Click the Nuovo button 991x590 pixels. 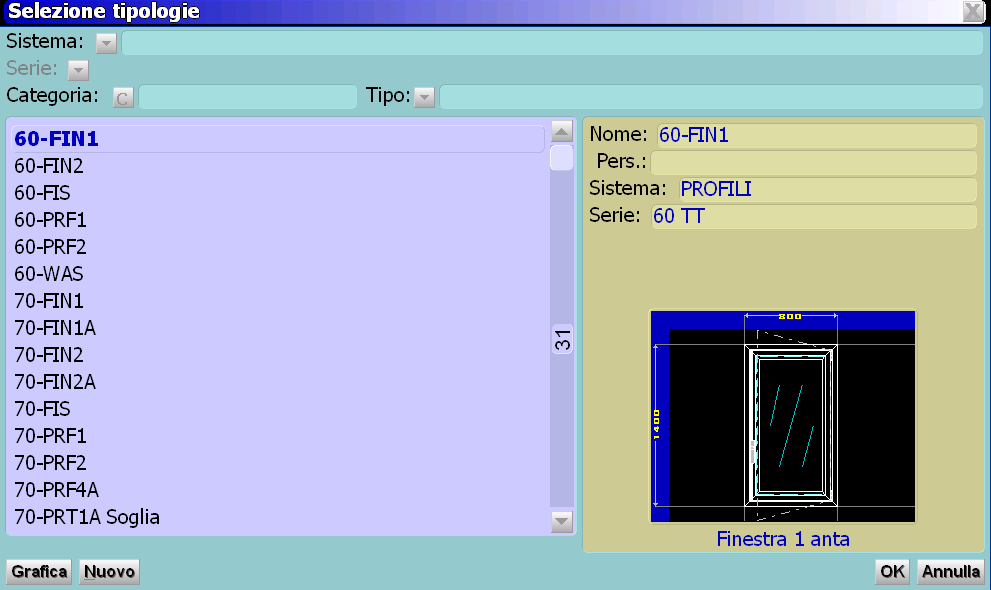click(x=109, y=572)
